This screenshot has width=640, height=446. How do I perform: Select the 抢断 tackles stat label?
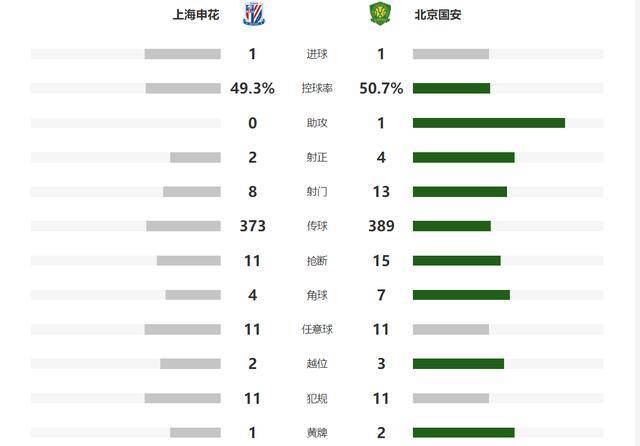tap(316, 261)
